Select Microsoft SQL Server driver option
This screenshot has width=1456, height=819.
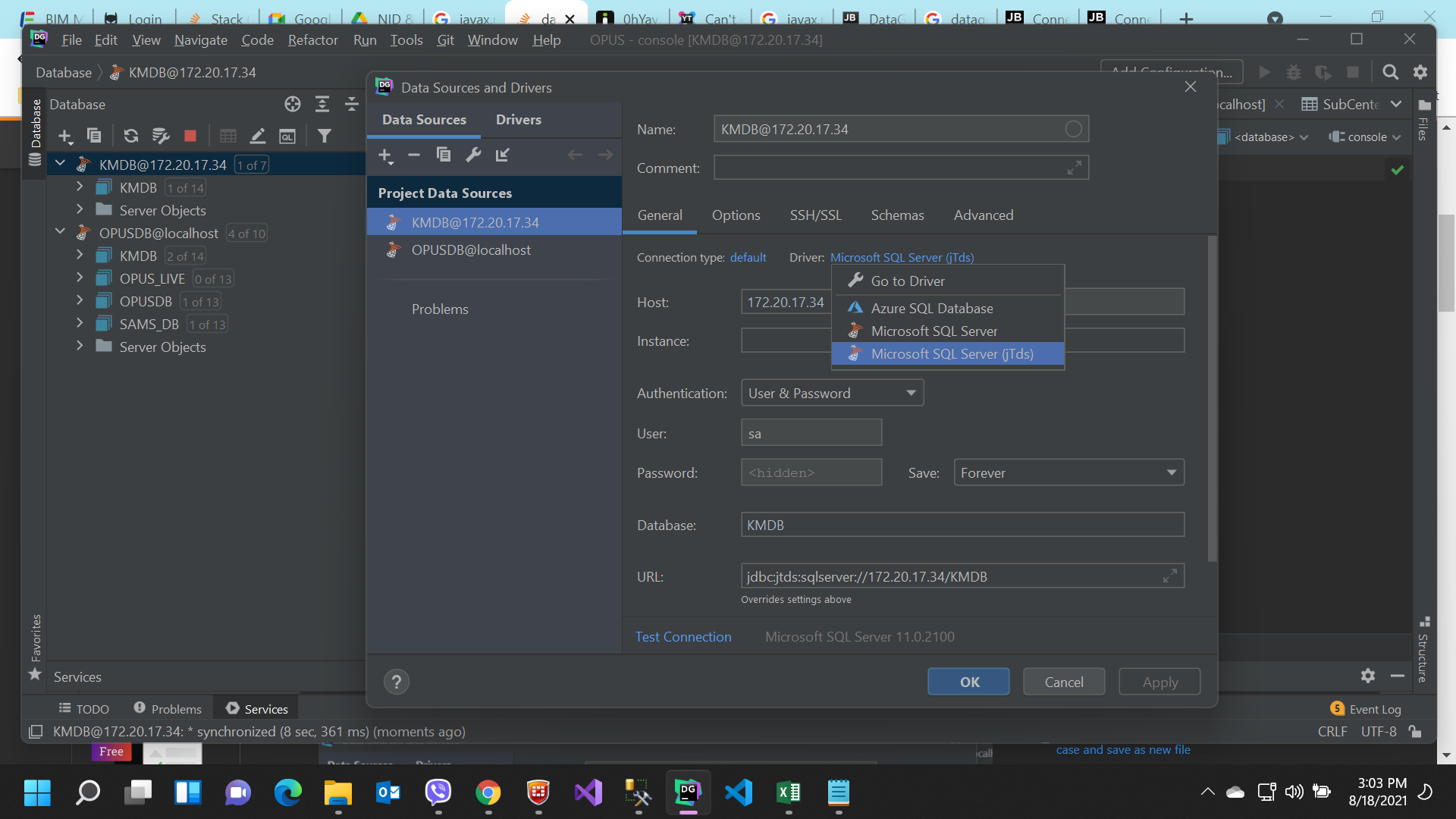934,331
